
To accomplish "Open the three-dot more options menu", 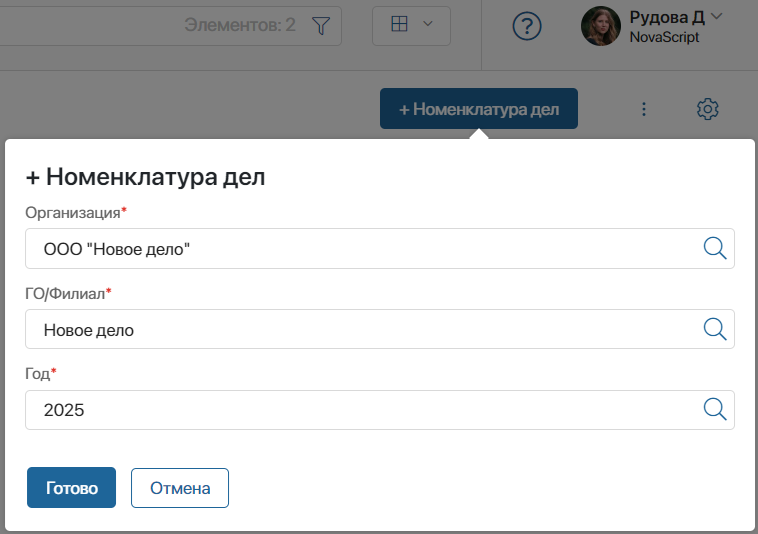I will pyautogui.click(x=644, y=109).
